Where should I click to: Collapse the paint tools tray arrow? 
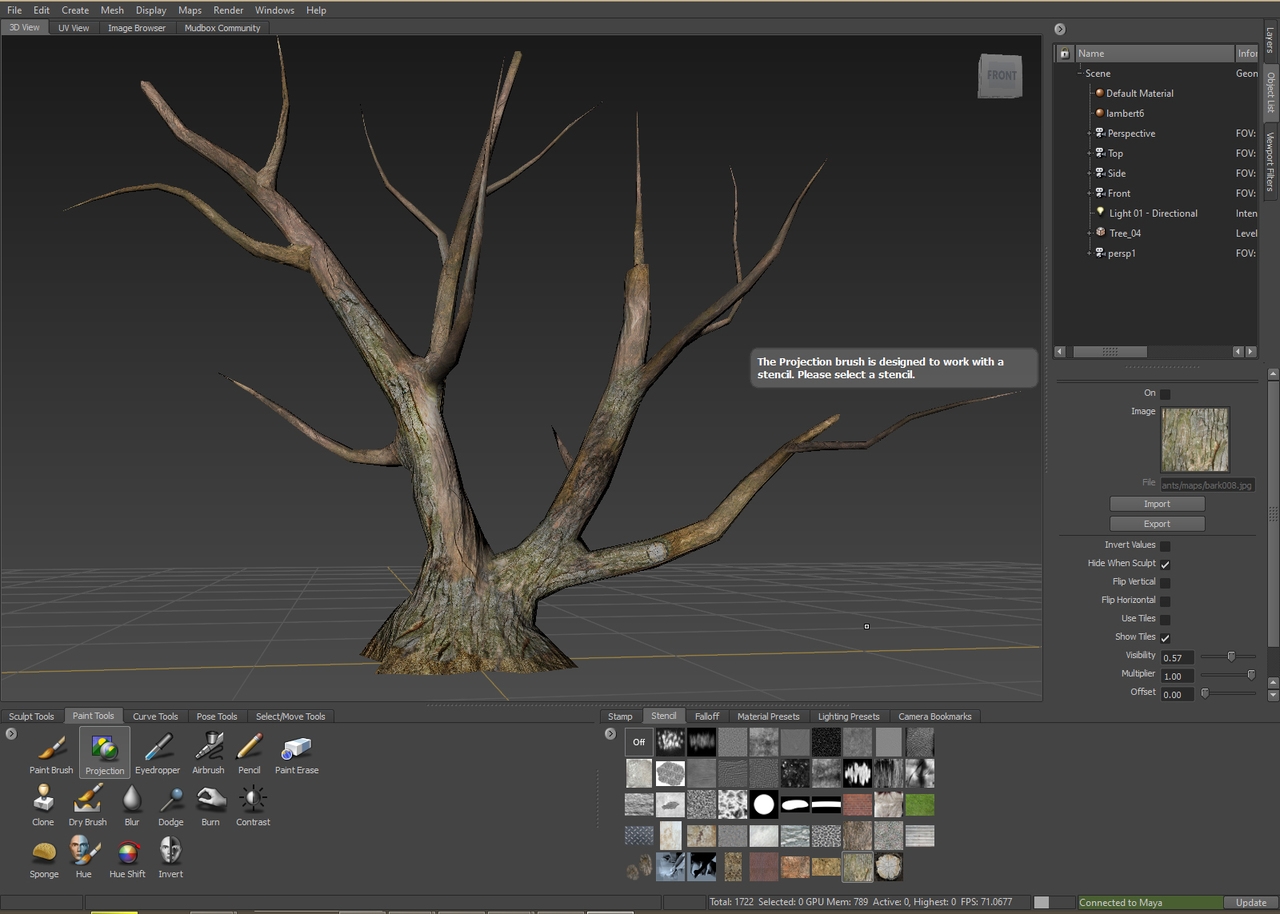[11, 734]
